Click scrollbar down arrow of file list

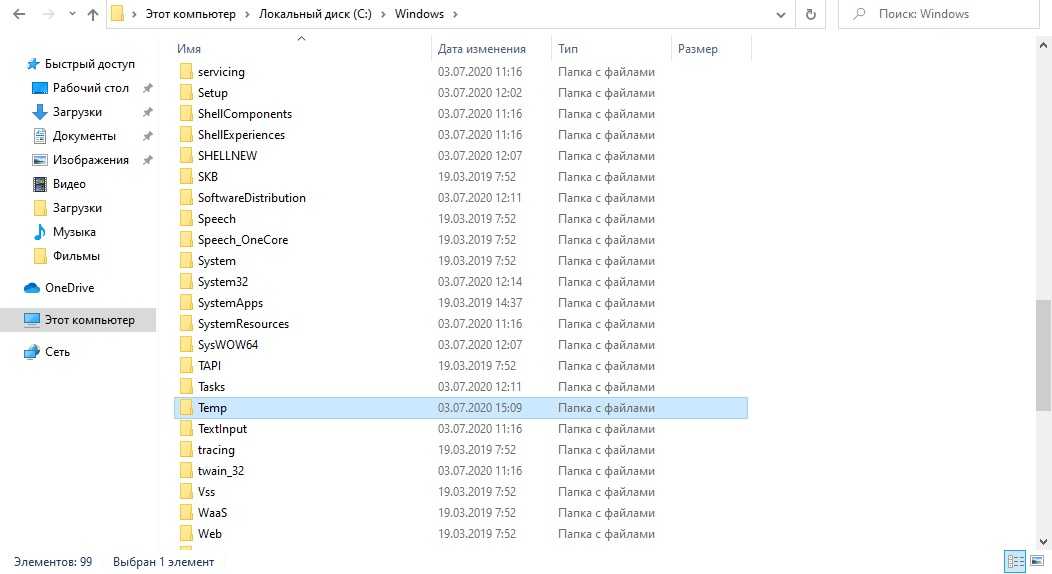pos(1043,542)
